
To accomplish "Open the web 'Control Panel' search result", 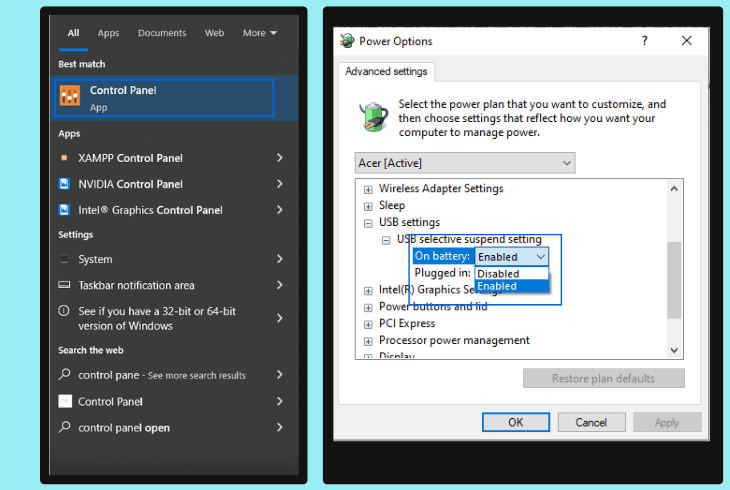I will tap(173, 401).
